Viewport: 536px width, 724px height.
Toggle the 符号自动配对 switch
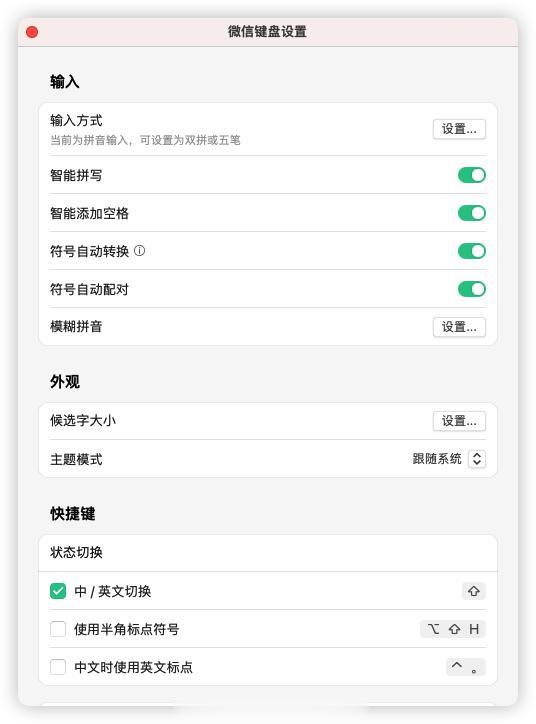(x=471, y=289)
